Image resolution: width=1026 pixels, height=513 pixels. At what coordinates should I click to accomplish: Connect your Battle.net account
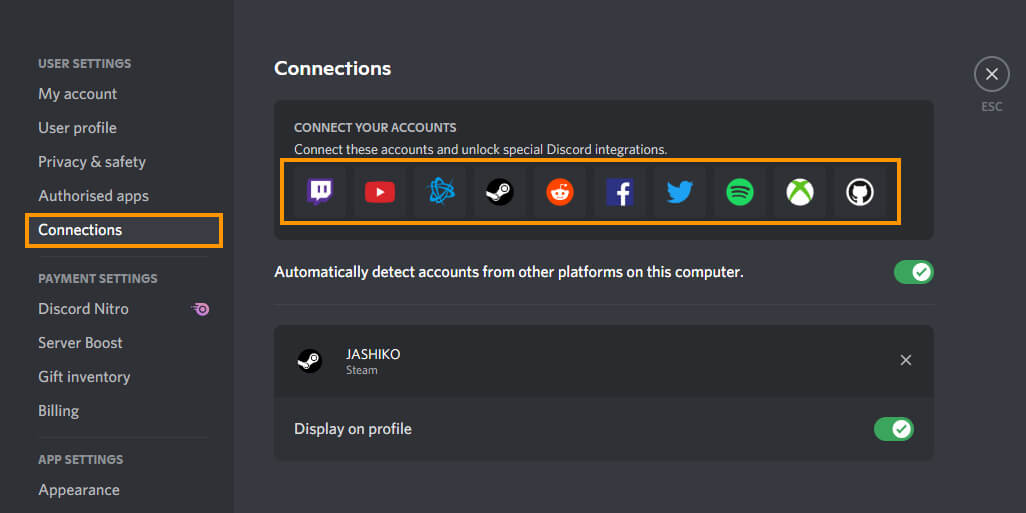tap(440, 192)
